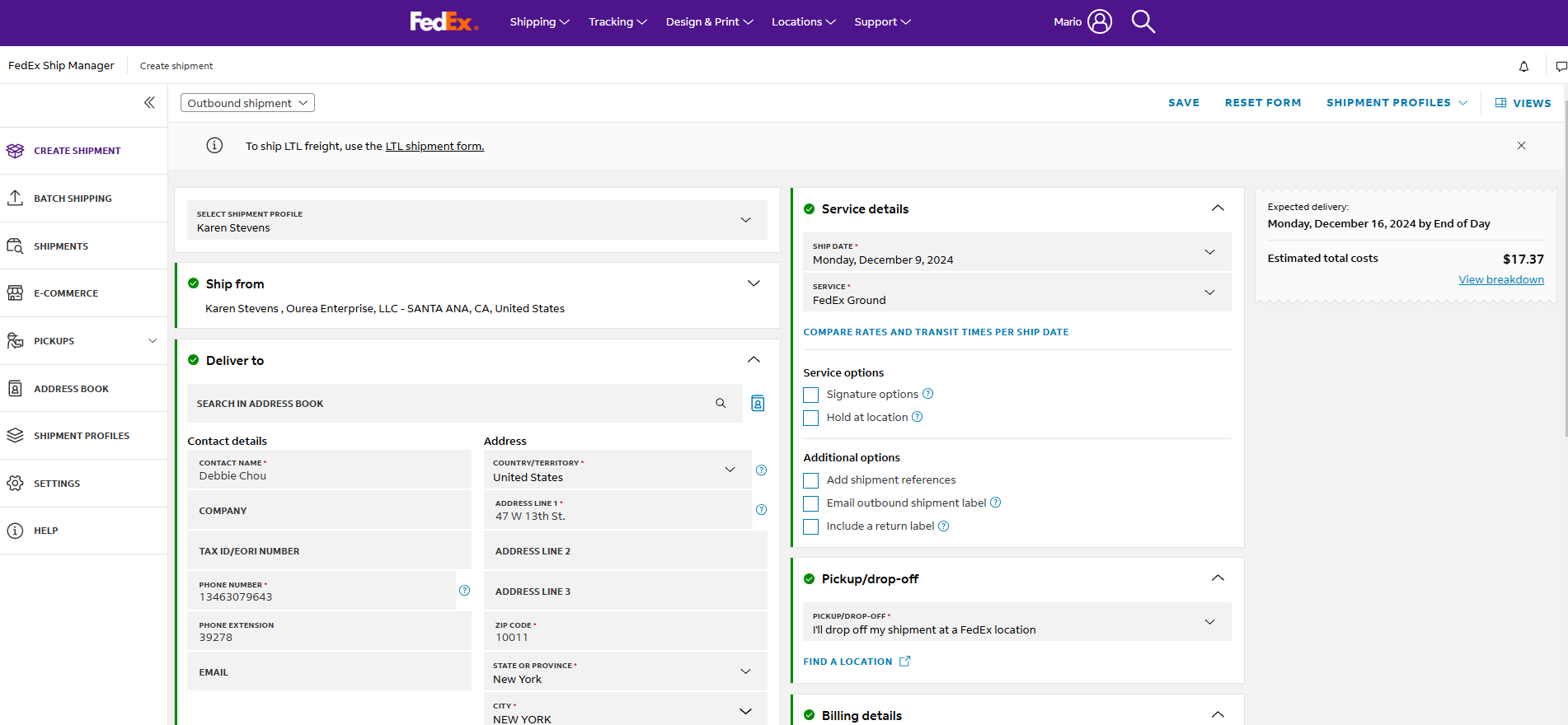Screen dimensions: 1568x725
Task: Click the Views grid icon
Action: point(1501,103)
